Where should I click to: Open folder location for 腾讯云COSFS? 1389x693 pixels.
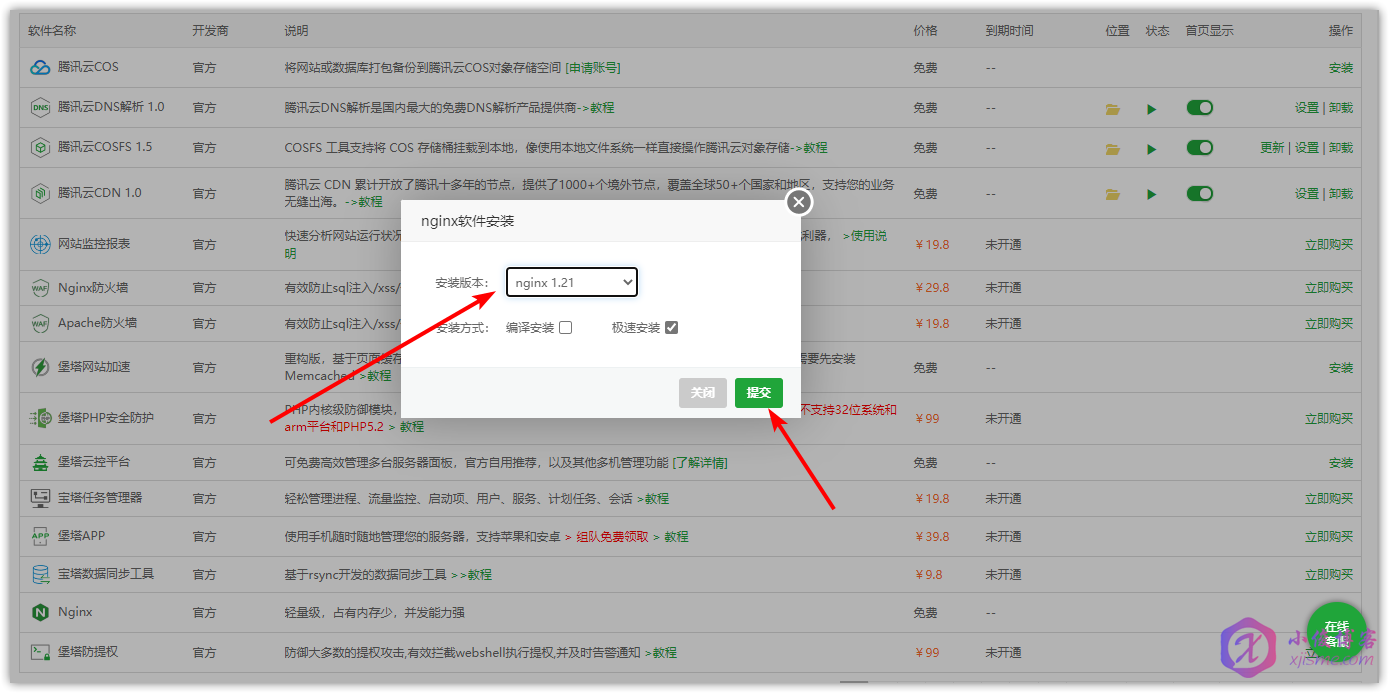(x=1112, y=149)
